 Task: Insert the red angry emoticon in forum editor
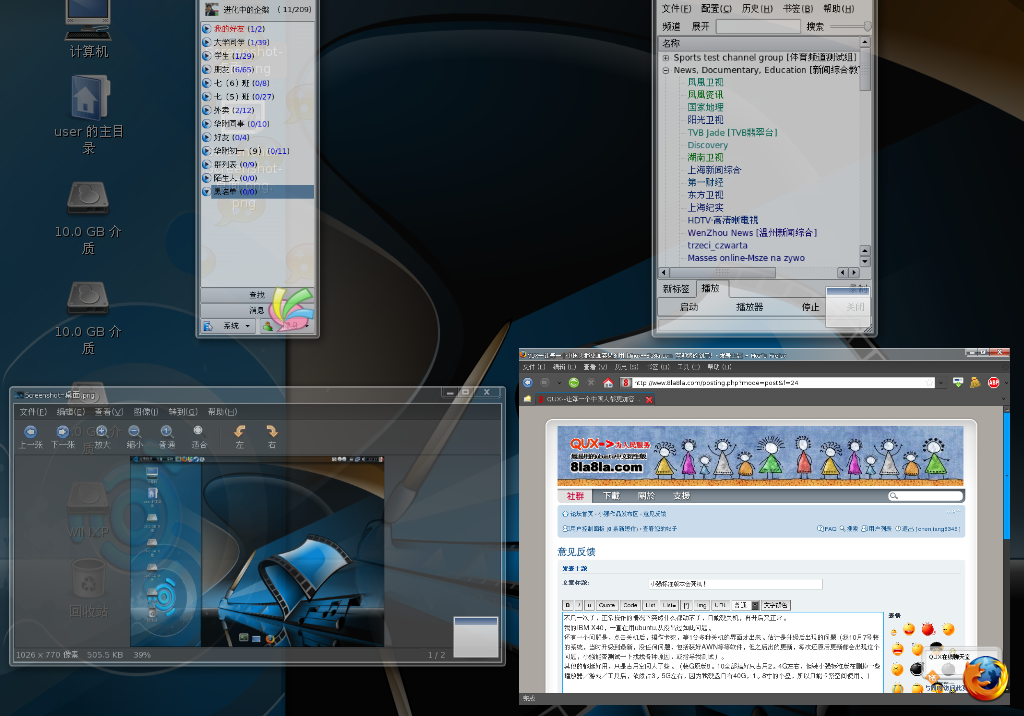coord(928,629)
